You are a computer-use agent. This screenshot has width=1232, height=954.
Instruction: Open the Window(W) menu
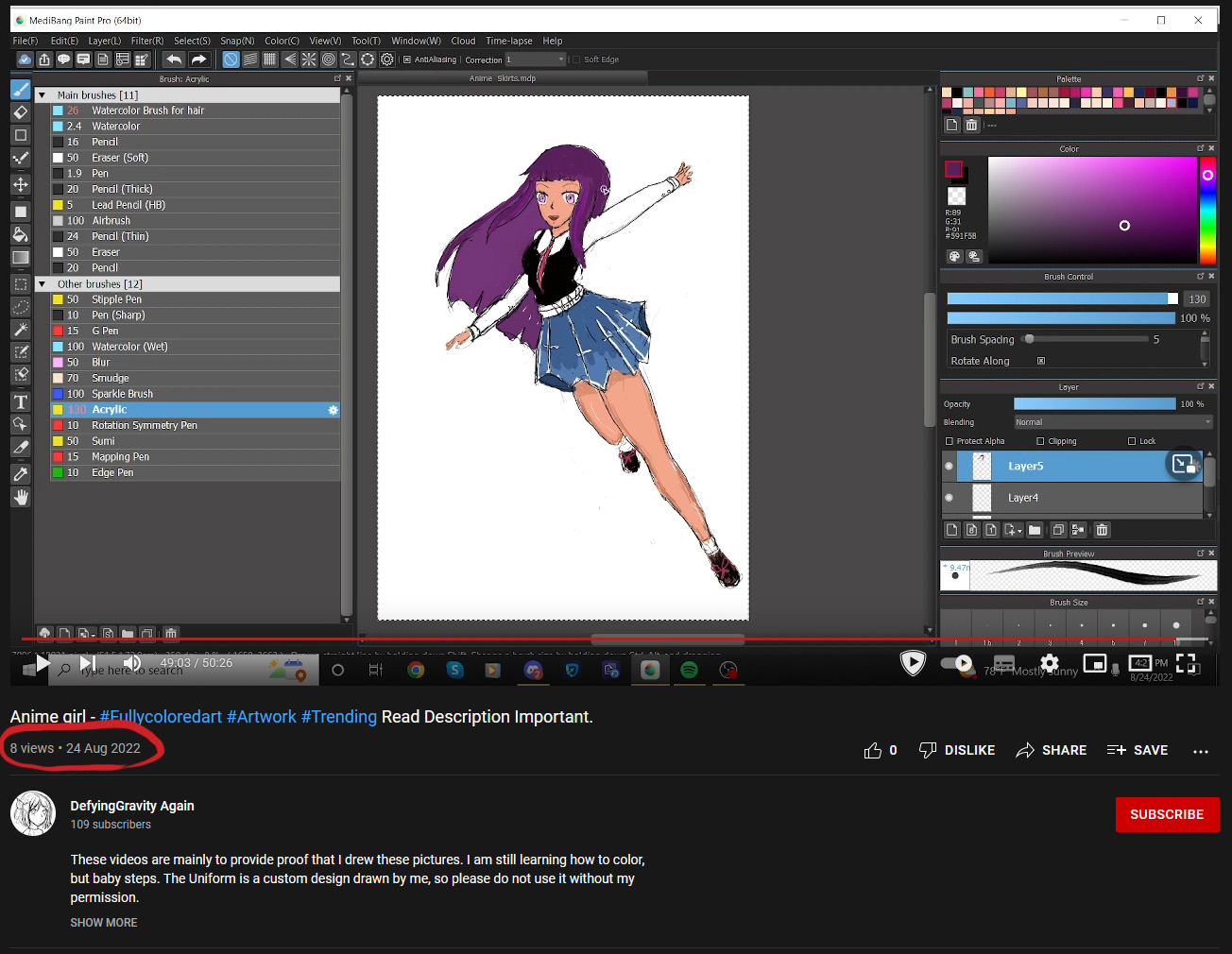click(x=416, y=41)
